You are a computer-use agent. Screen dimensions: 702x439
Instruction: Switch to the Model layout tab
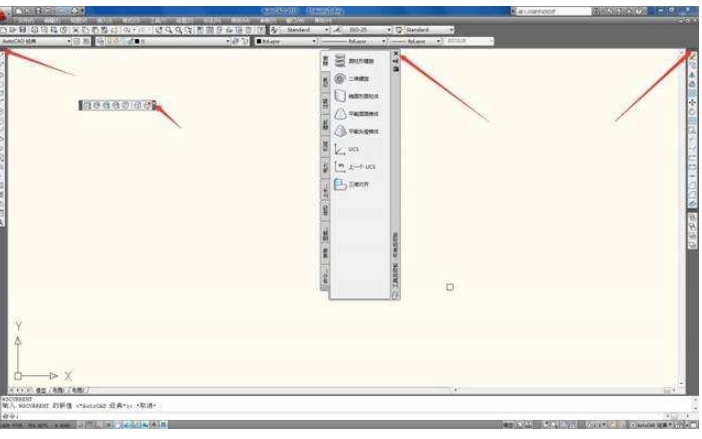[x=41, y=388]
